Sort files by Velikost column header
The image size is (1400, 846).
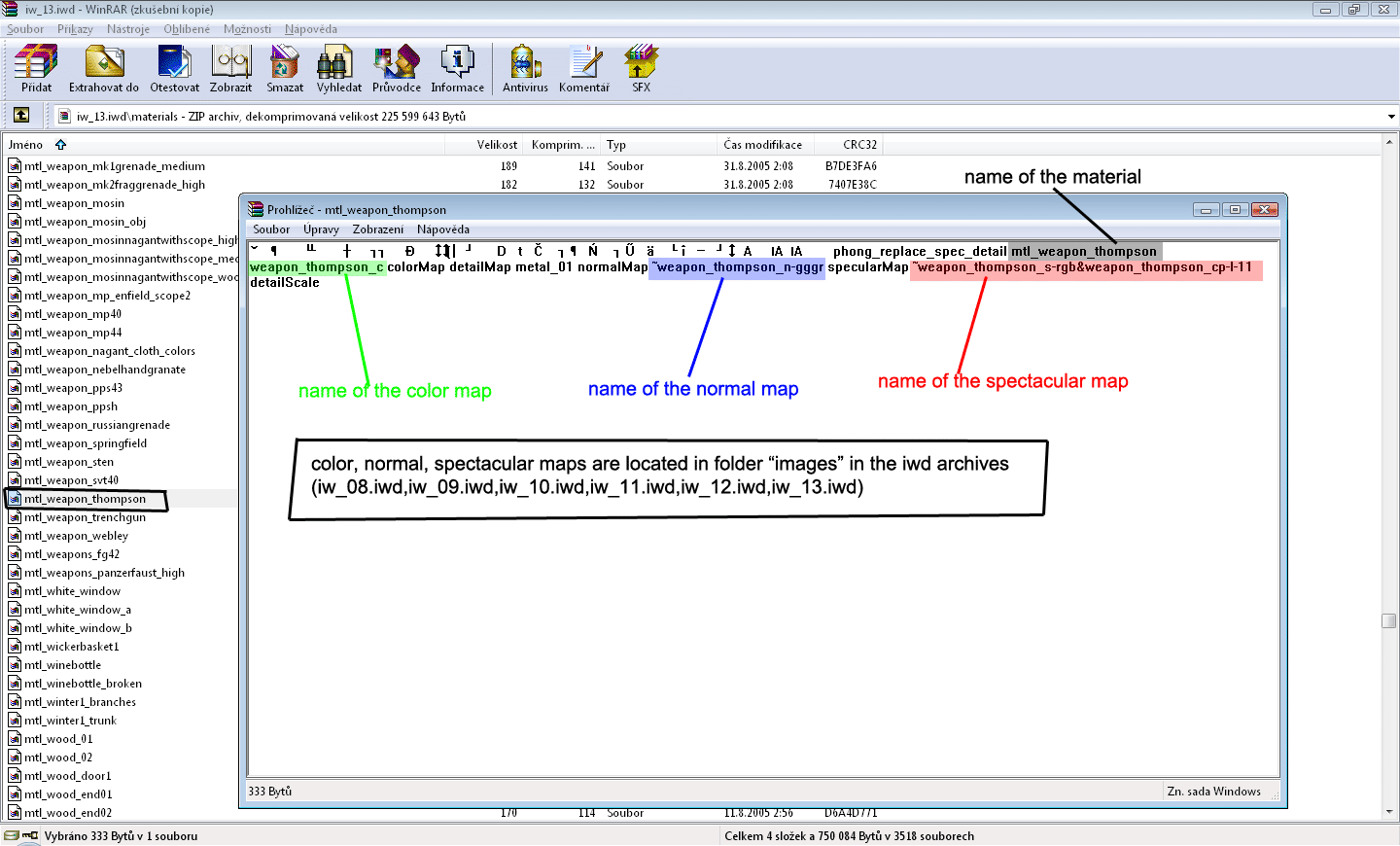[x=484, y=145]
